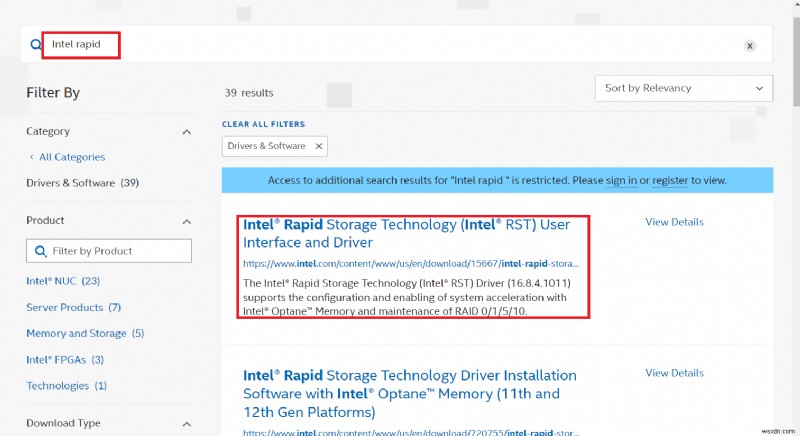View Details for RST Driver Installation Software
Viewport: 800px width, 436px height.
click(674, 373)
